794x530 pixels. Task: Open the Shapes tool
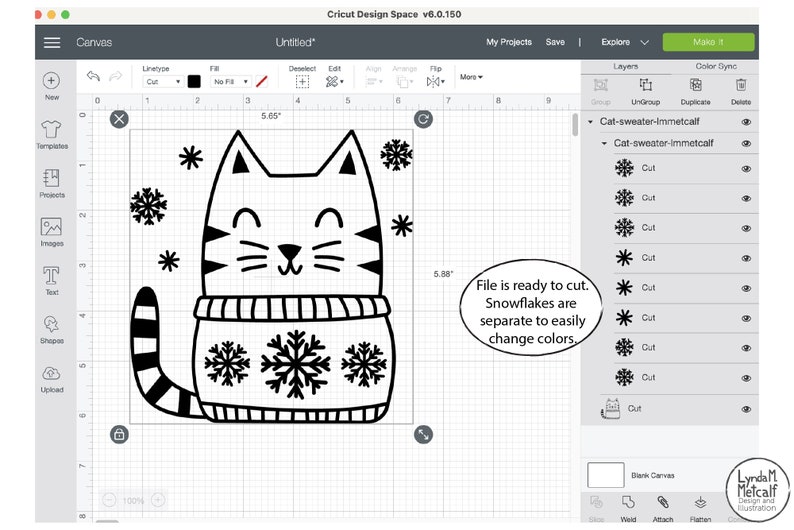[x=52, y=329]
